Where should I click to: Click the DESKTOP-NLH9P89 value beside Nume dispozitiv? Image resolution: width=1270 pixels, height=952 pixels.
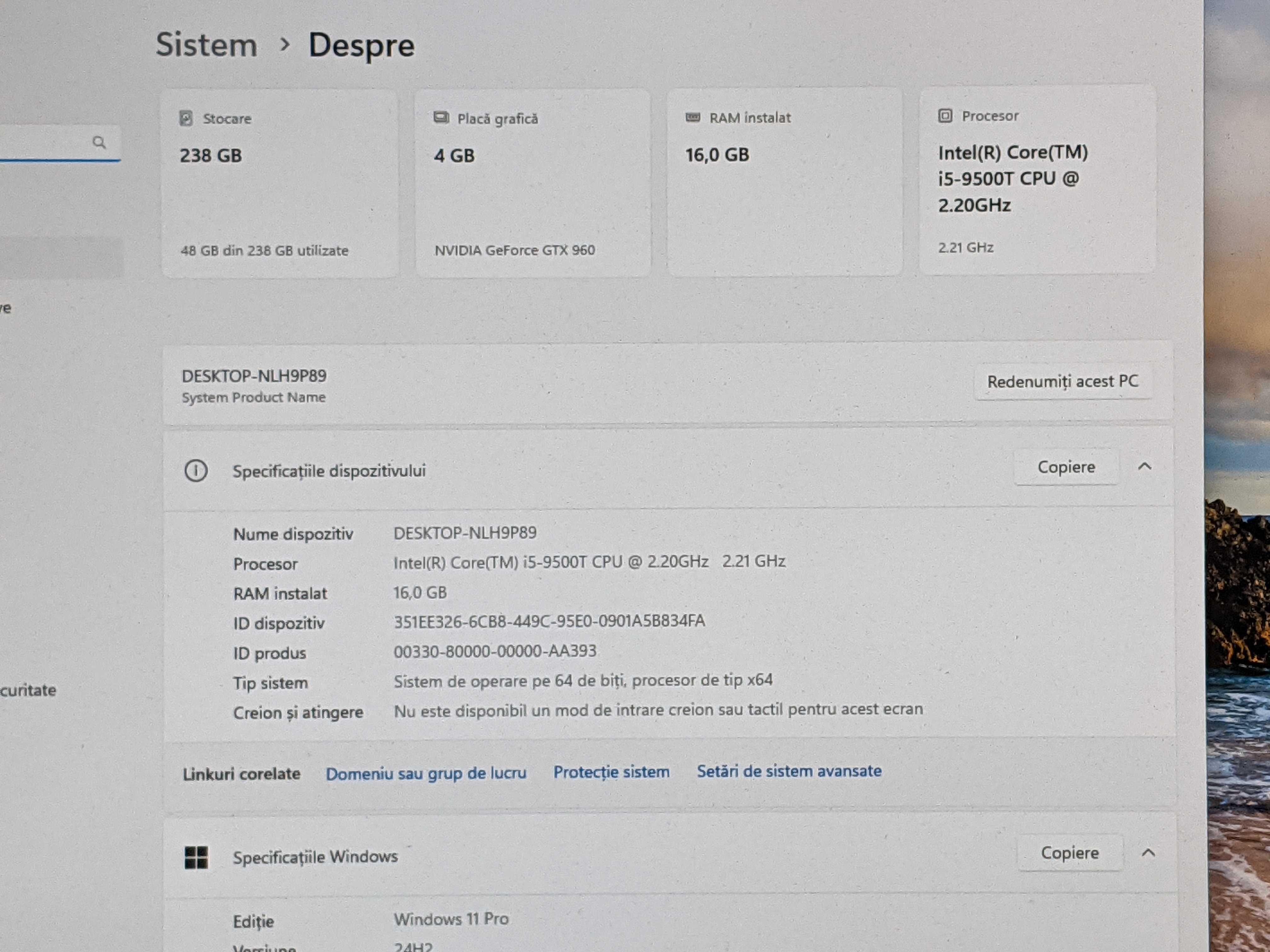pyautogui.click(x=465, y=533)
